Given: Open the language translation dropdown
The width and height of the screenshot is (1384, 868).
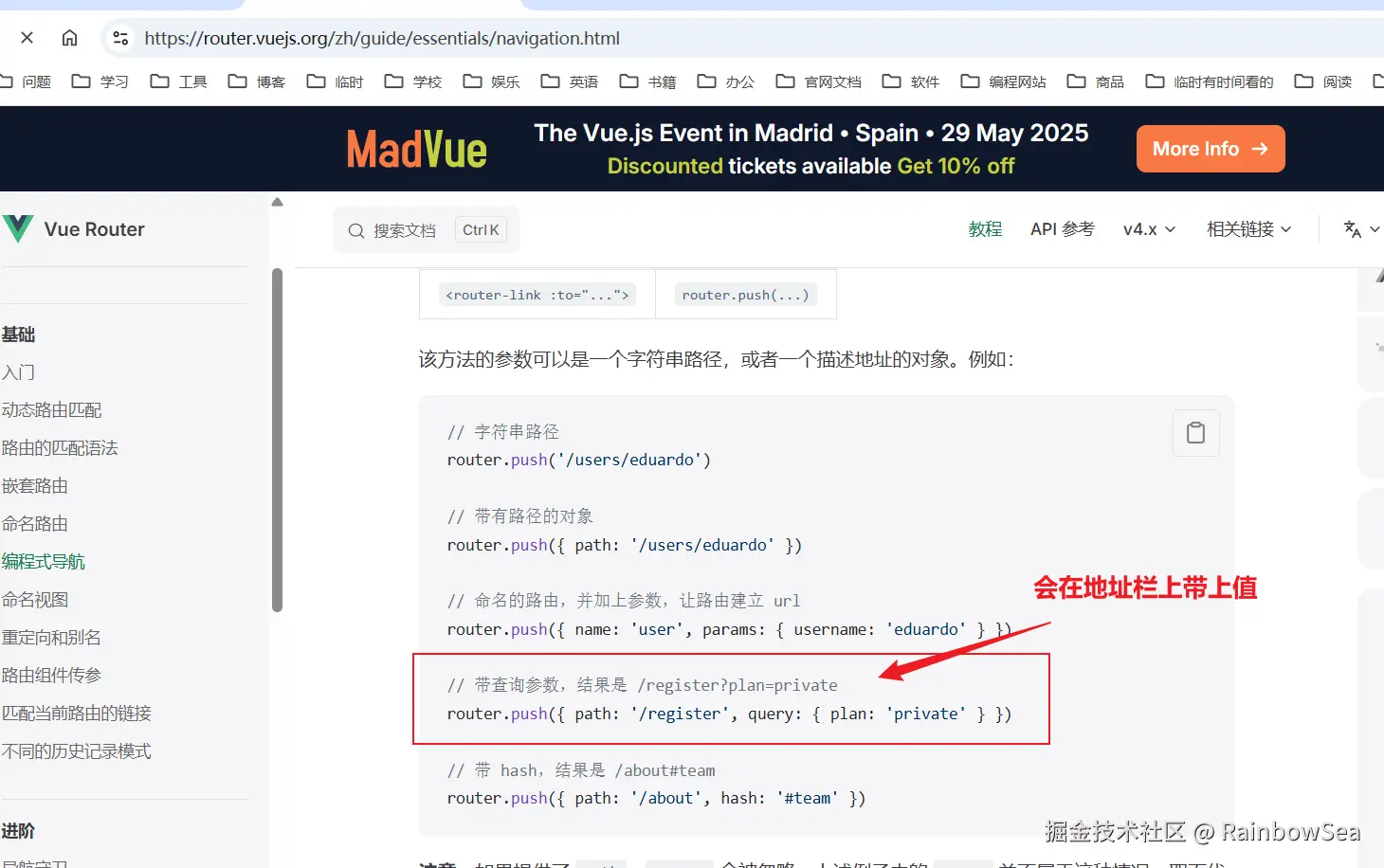Looking at the screenshot, I should click(1361, 229).
